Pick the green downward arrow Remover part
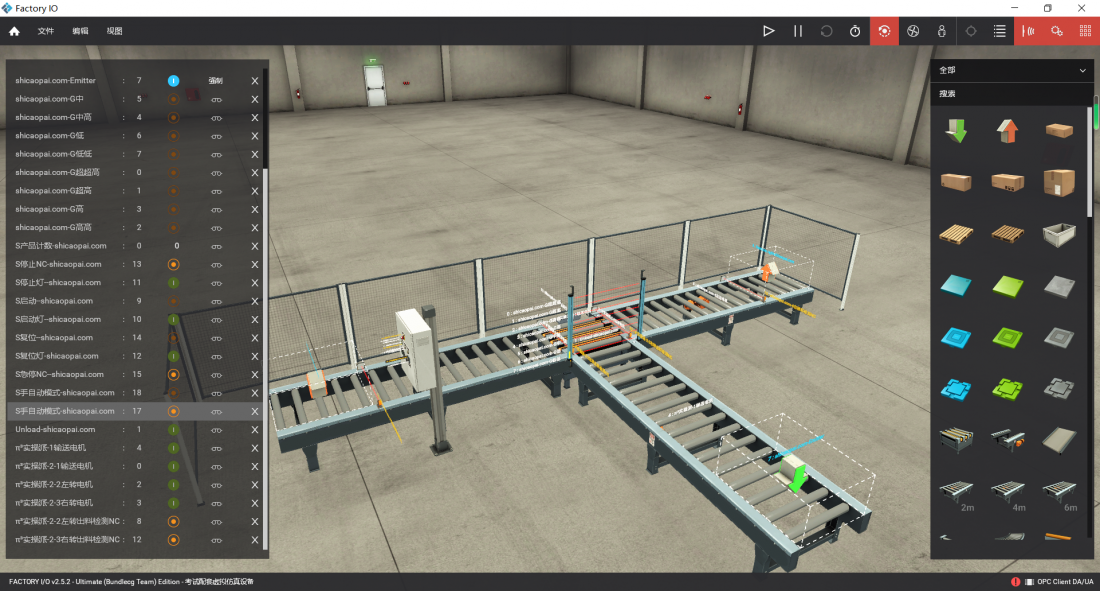 click(x=956, y=131)
